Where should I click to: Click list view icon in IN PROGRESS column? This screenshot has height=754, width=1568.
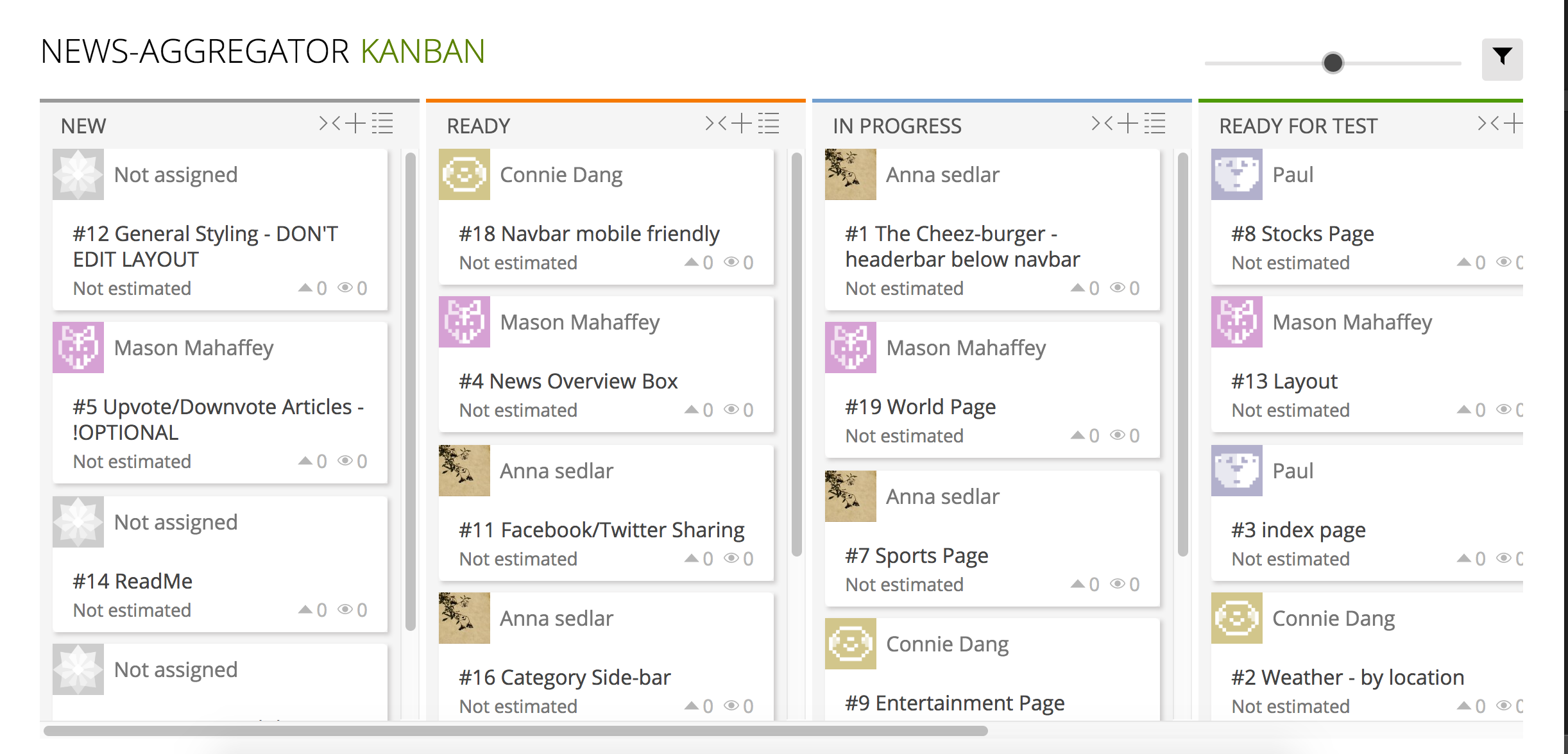point(1155,123)
